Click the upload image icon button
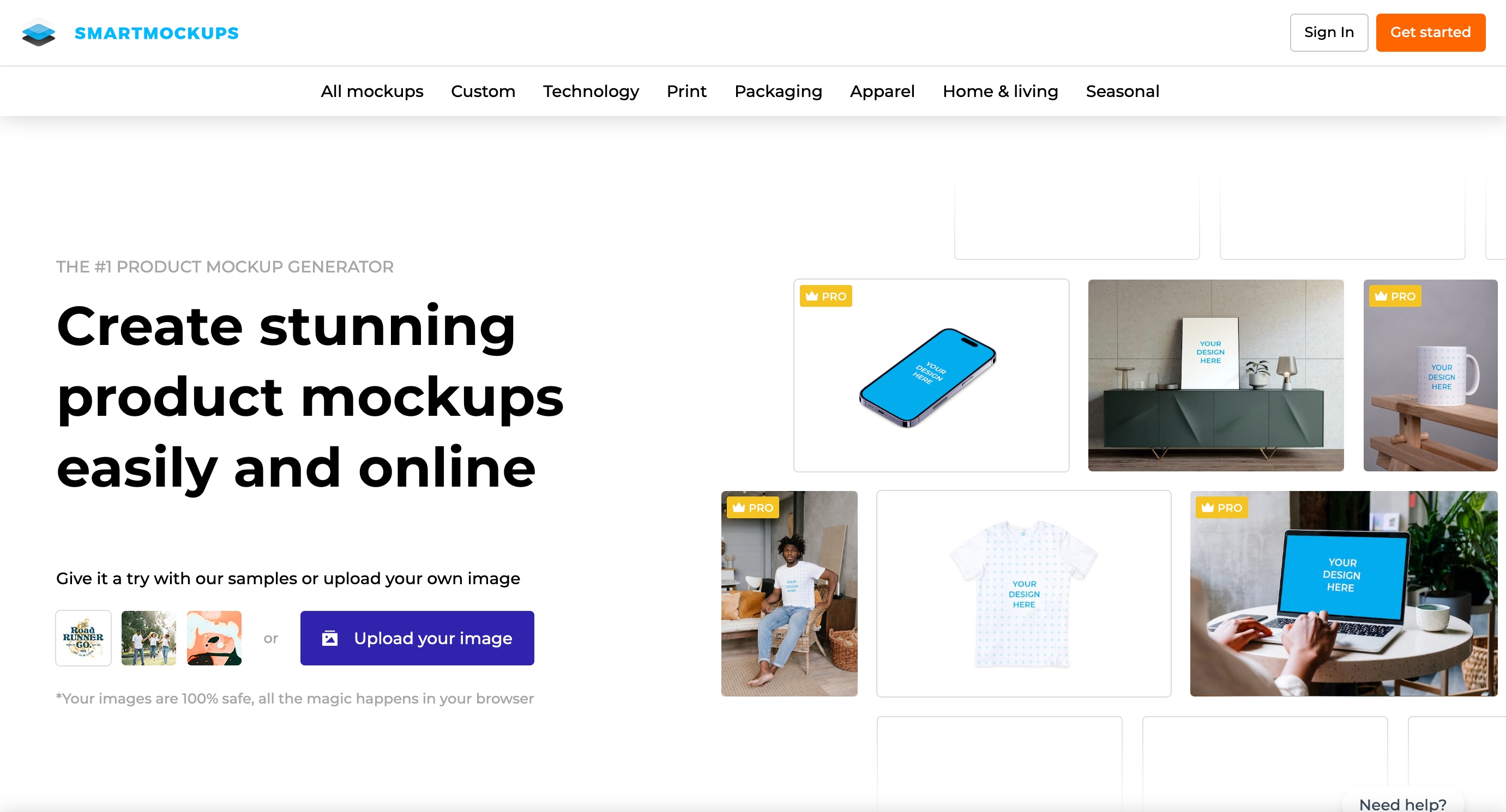 click(x=330, y=637)
